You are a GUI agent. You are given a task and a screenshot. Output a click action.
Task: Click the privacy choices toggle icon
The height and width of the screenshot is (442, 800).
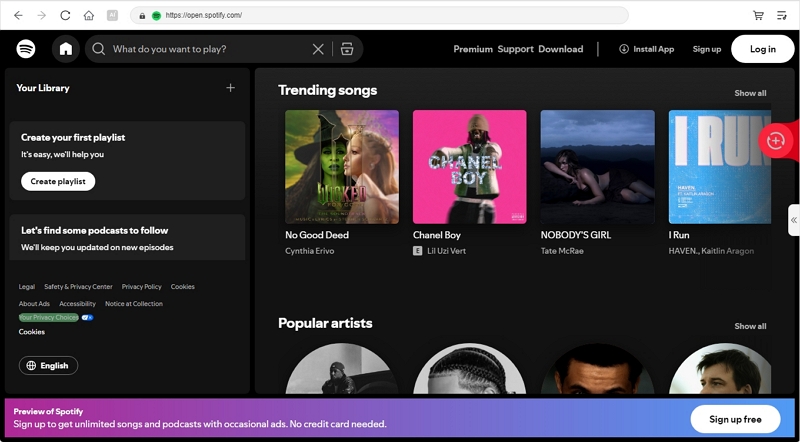87,317
